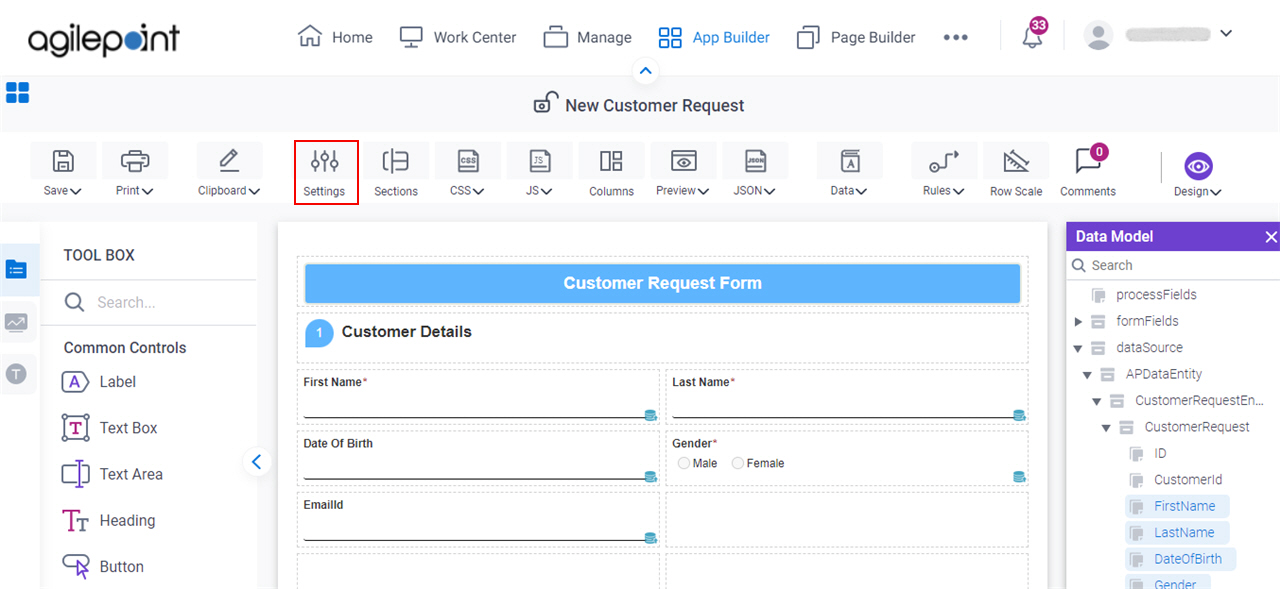The width and height of the screenshot is (1280, 589).
Task: Expand the Print dropdown arrow
Action: 148,191
